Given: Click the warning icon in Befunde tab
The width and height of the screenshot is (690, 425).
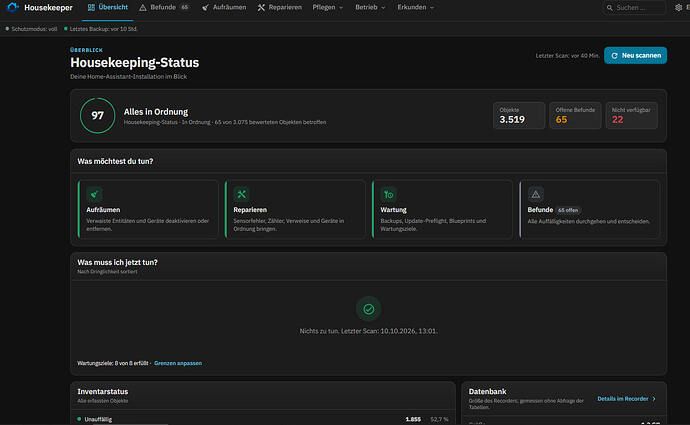Looking at the screenshot, I should click(143, 7).
